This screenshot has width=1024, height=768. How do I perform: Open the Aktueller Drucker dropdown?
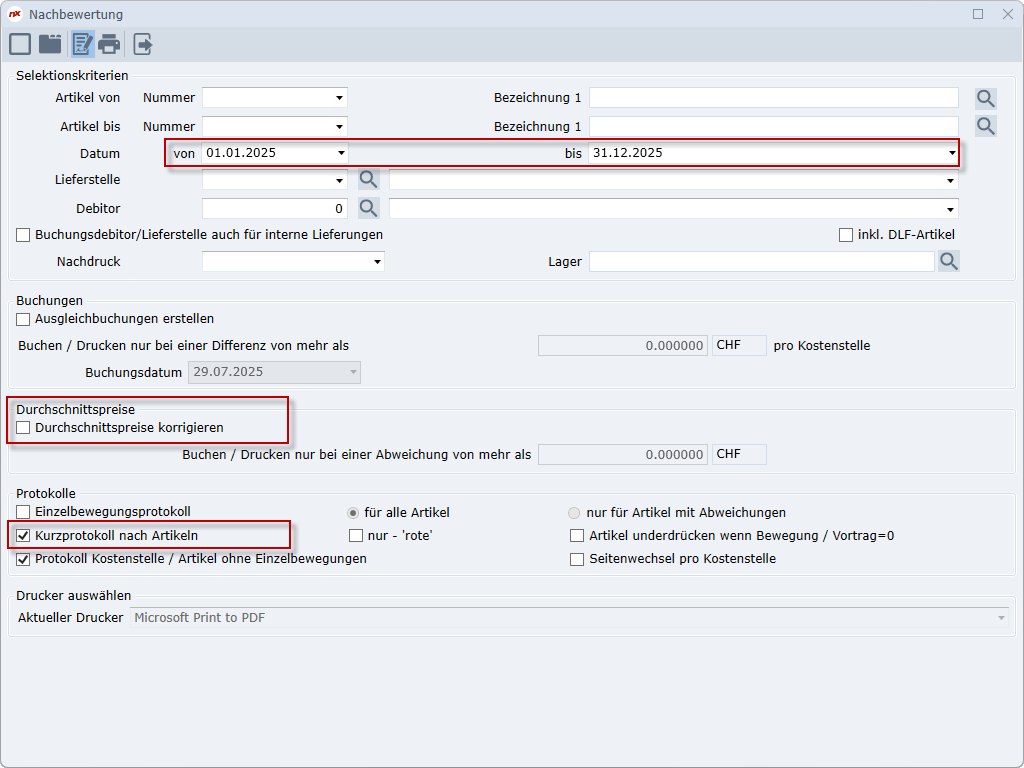1001,618
